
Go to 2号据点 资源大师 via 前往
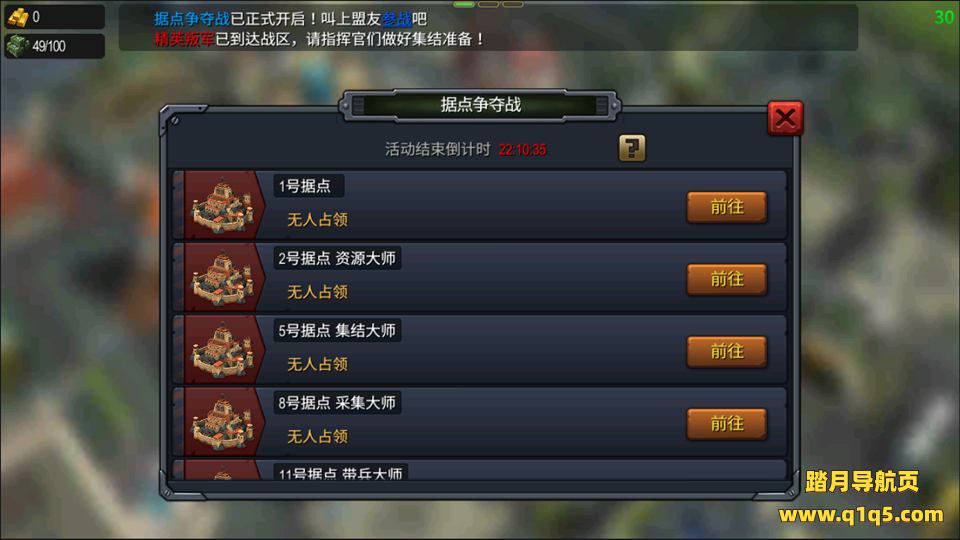pos(727,279)
